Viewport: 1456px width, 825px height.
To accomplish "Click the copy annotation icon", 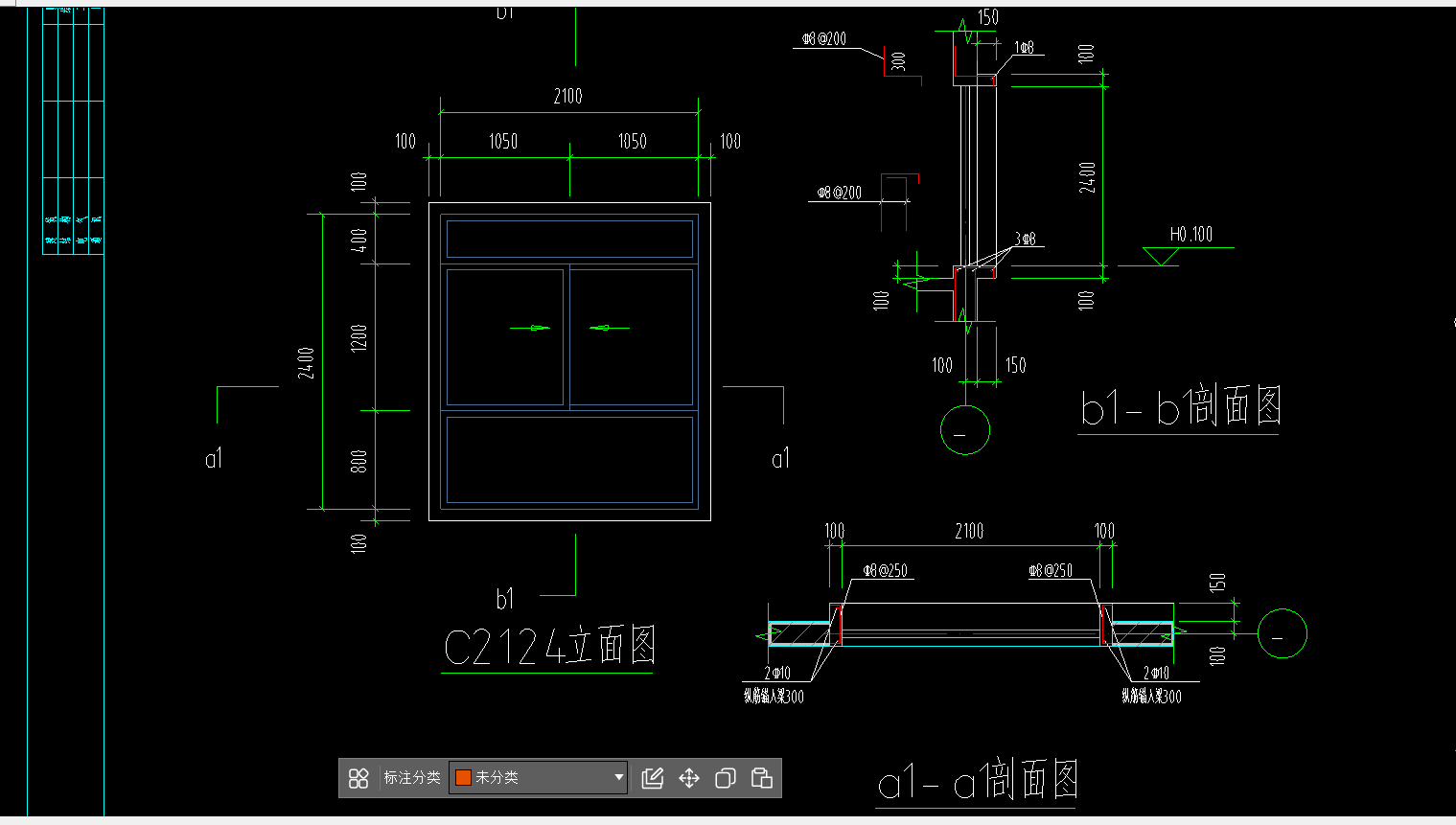I will coord(726,778).
